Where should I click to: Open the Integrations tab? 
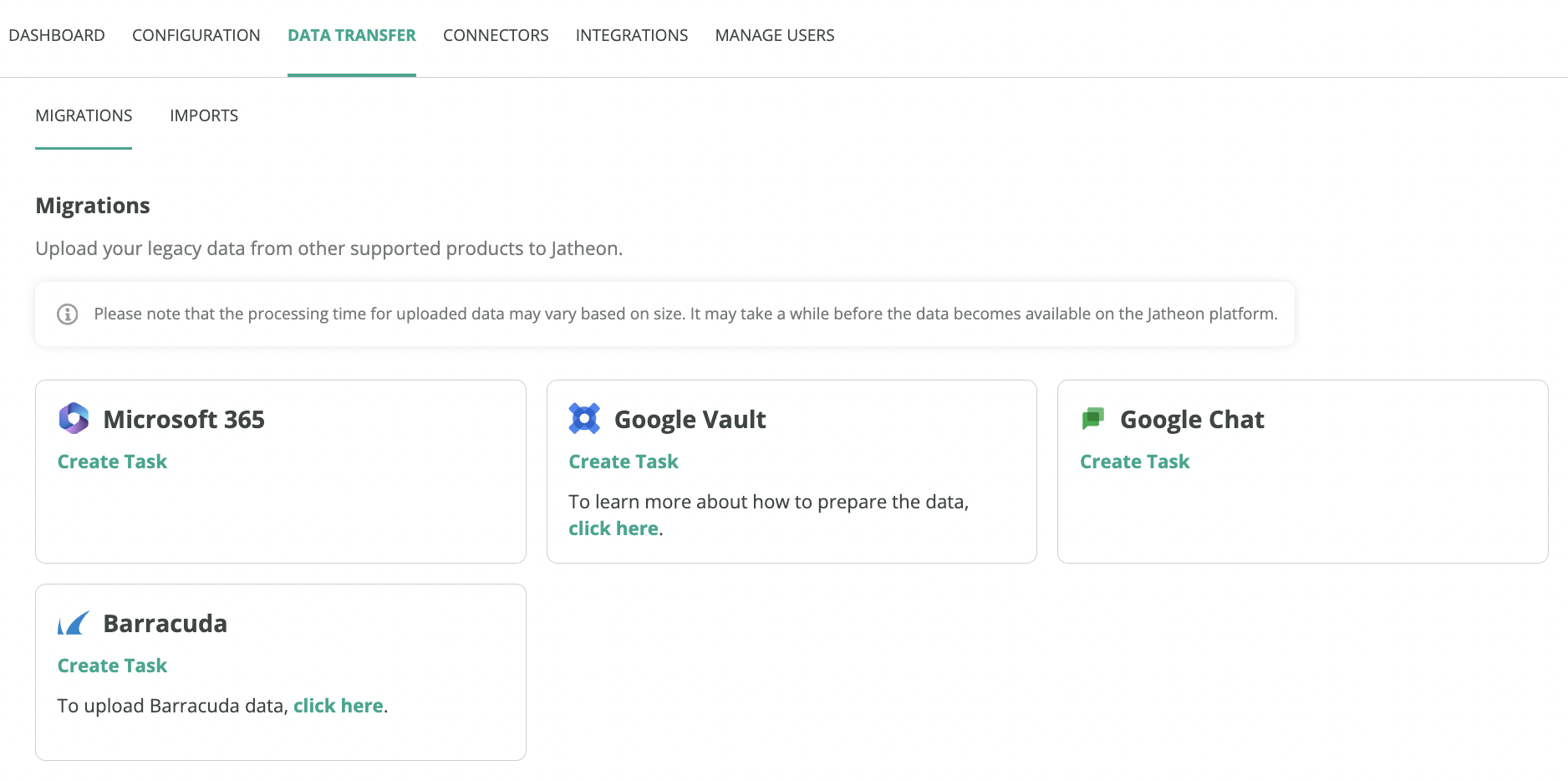coord(632,35)
